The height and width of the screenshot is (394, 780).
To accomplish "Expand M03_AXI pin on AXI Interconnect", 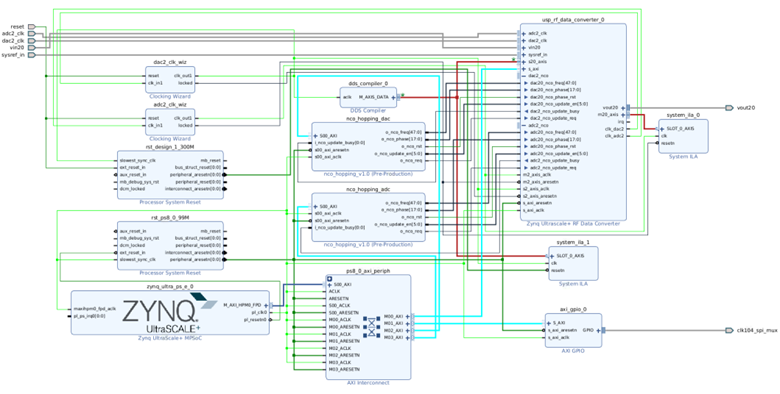I will point(407,338).
